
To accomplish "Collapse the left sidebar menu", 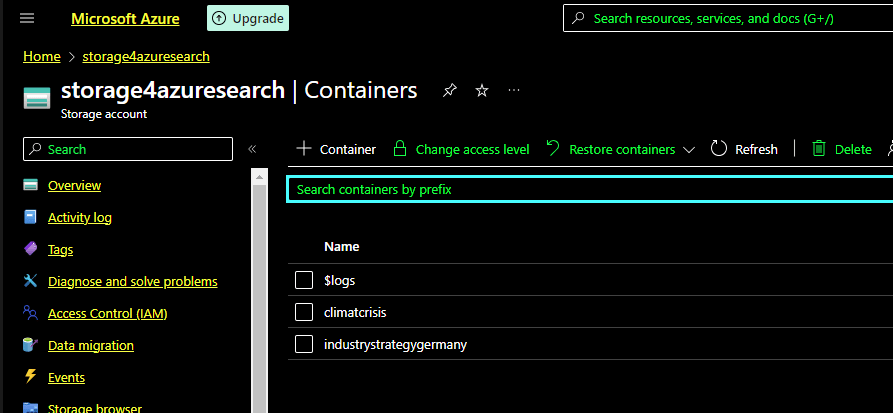I will (x=252, y=149).
